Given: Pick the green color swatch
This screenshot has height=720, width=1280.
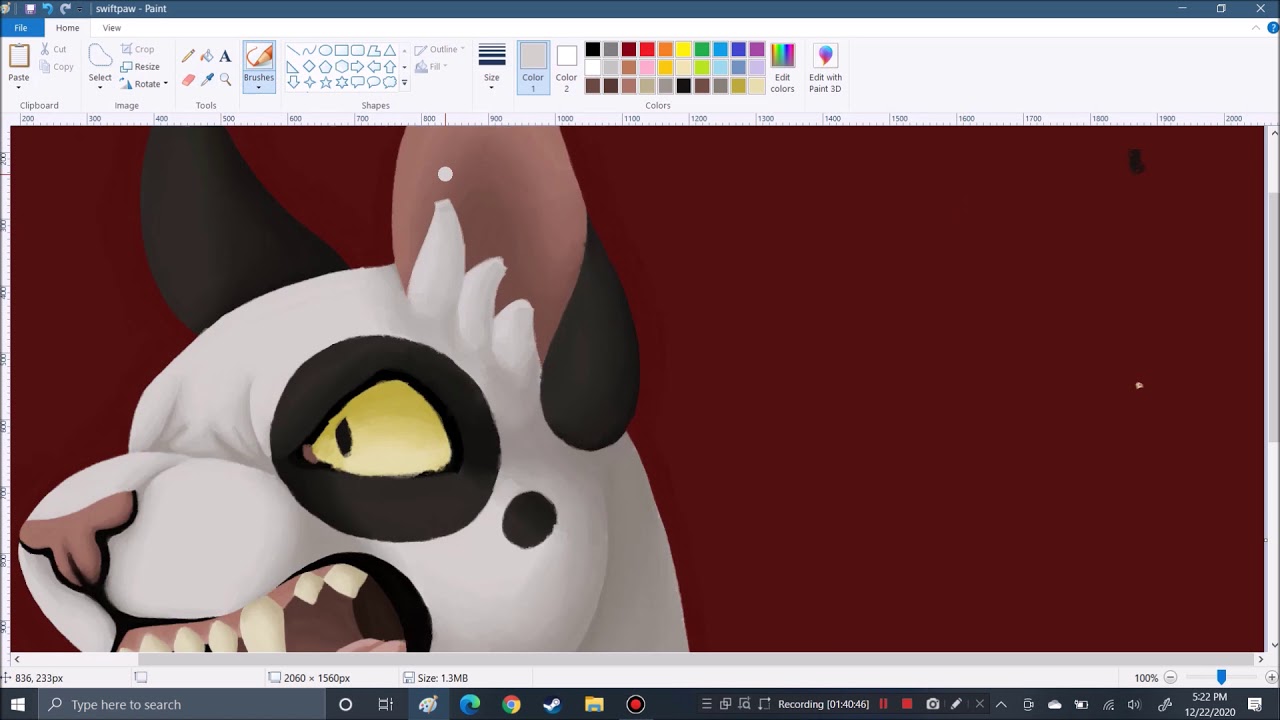Looking at the screenshot, I should [702, 50].
